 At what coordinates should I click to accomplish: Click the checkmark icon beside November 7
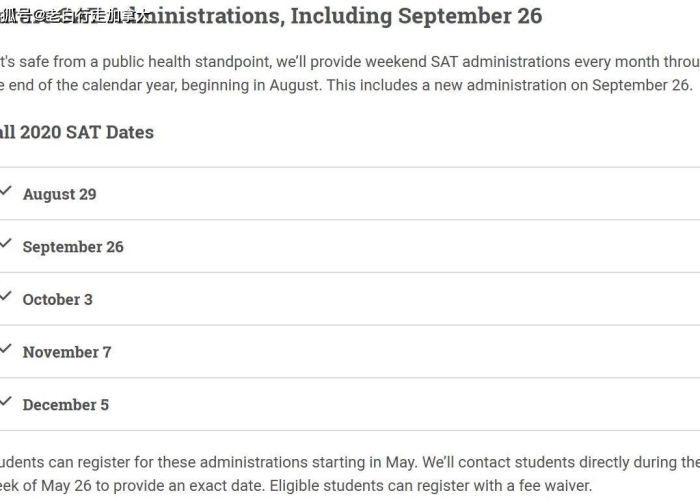(x=5, y=349)
